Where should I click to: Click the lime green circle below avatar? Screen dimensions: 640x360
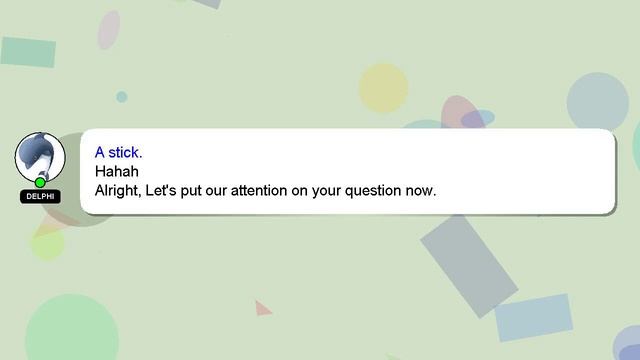(48, 244)
